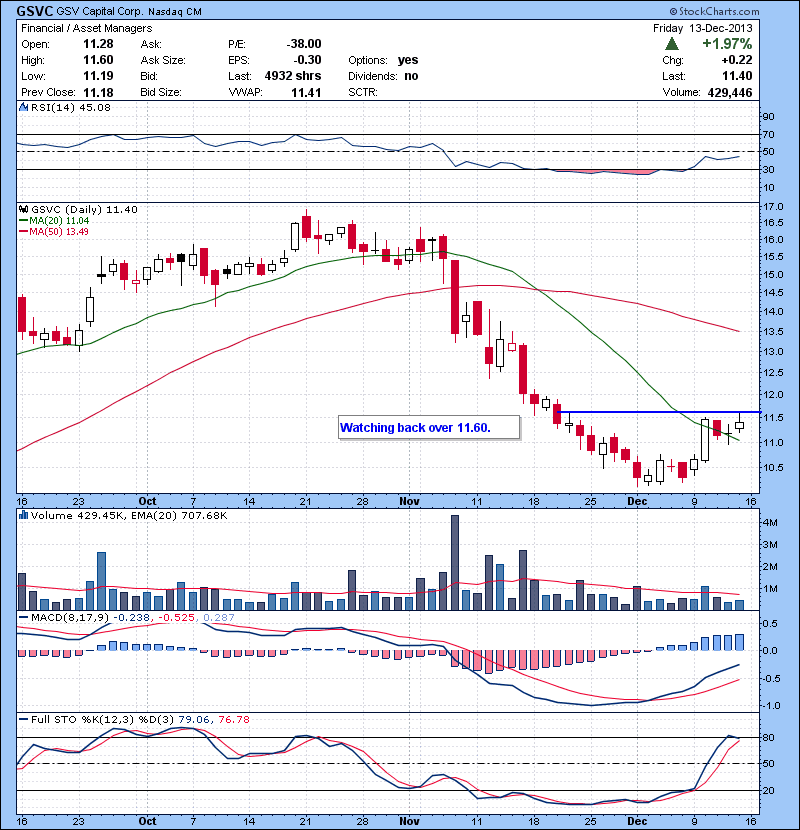Click the Dividends no value
800x830 pixels.
411,76
